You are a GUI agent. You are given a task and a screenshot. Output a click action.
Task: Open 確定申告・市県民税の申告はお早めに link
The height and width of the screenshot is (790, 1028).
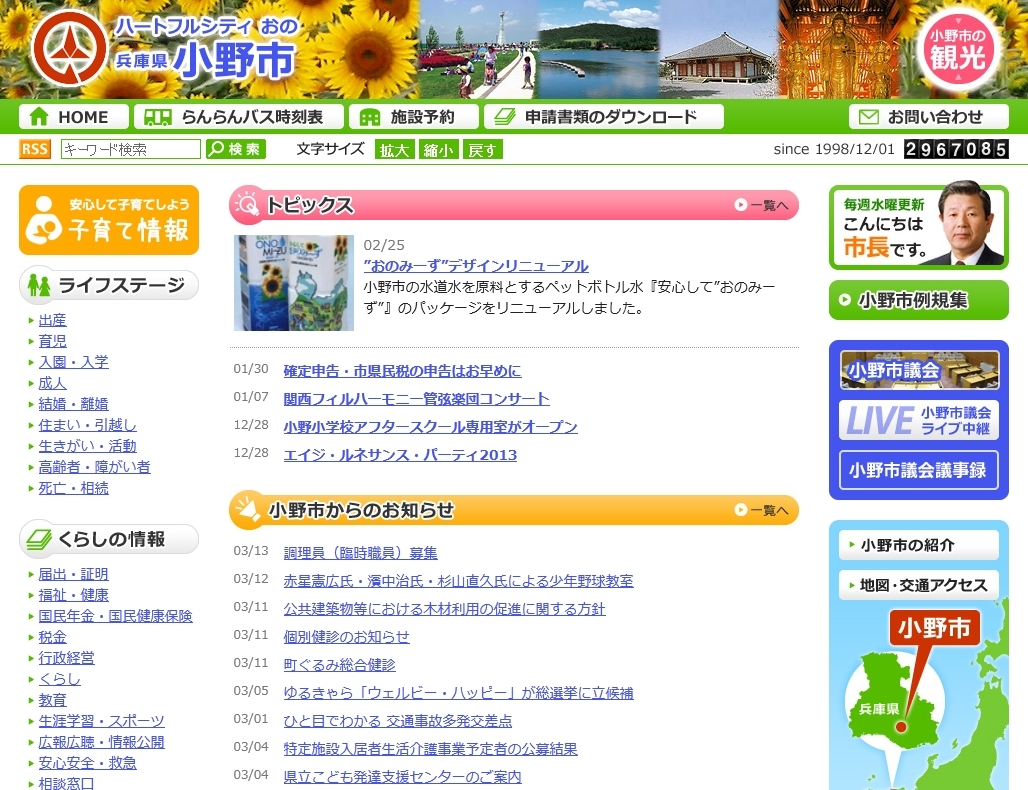[403, 371]
